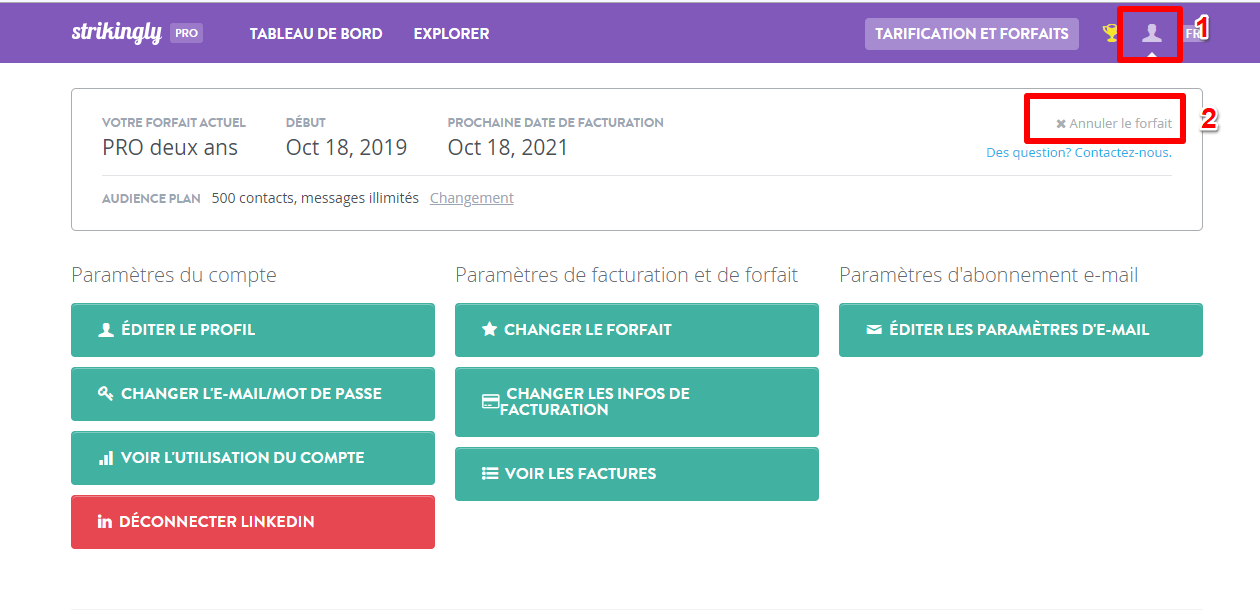Screen dimensions: 1260x615
Task: Click the trophy icon in the header
Action: [1110, 33]
